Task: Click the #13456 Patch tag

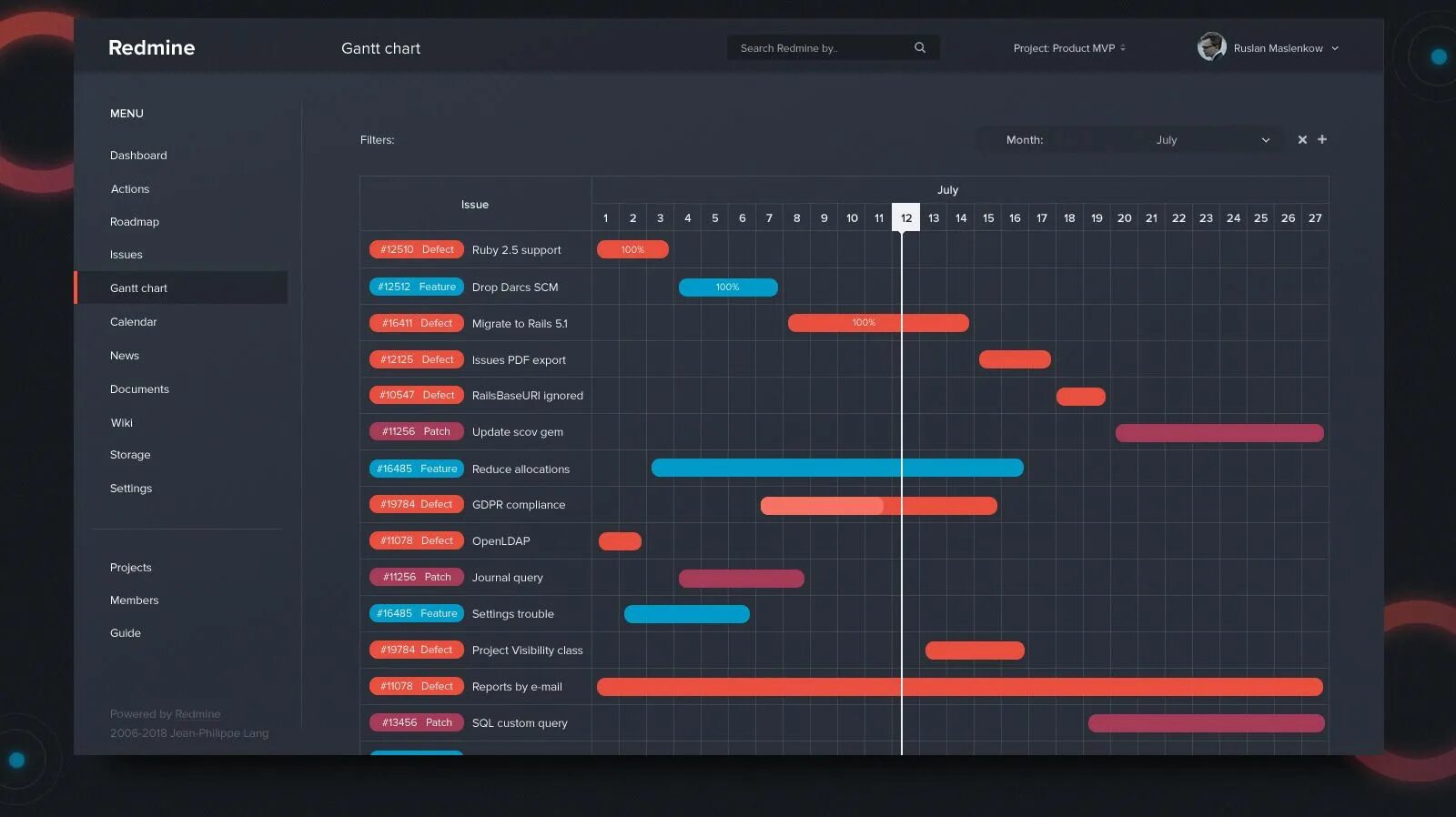Action: click(x=417, y=722)
